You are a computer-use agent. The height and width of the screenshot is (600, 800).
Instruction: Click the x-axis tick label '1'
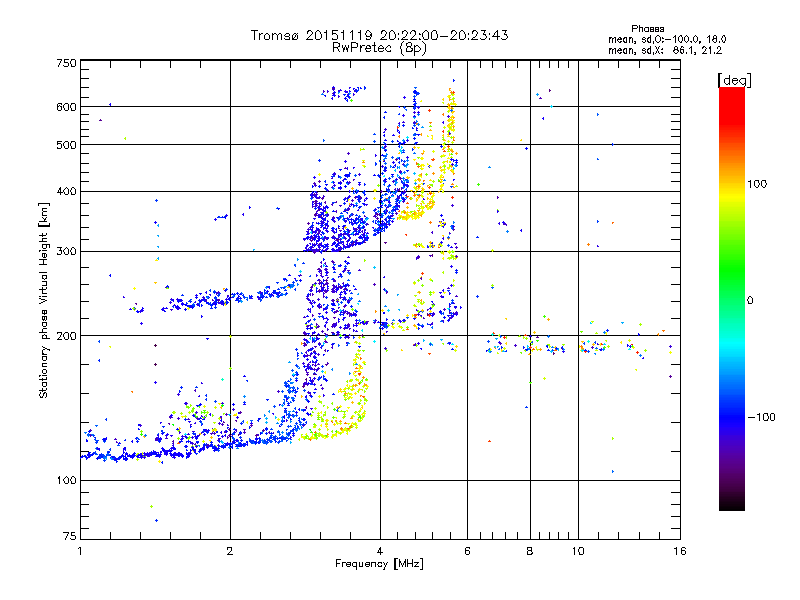pyautogui.click(x=80, y=551)
